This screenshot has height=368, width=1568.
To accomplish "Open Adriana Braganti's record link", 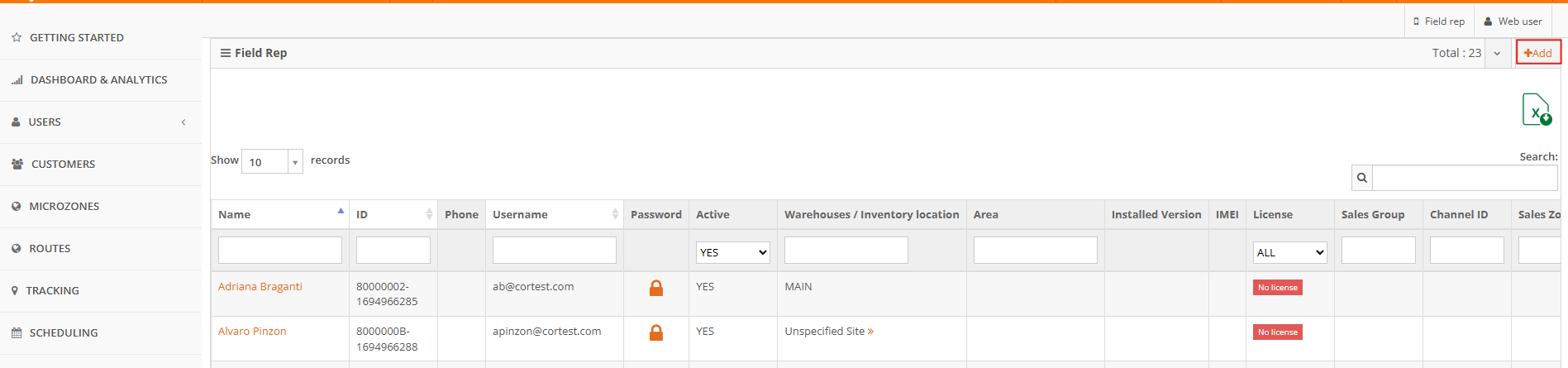I will (x=260, y=287).
